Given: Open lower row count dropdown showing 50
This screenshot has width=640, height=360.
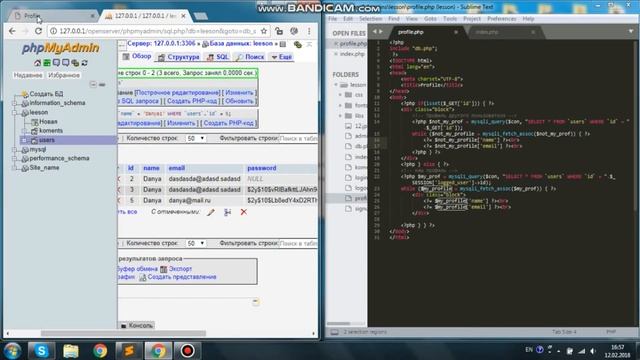Looking at the screenshot, I should [196, 243].
